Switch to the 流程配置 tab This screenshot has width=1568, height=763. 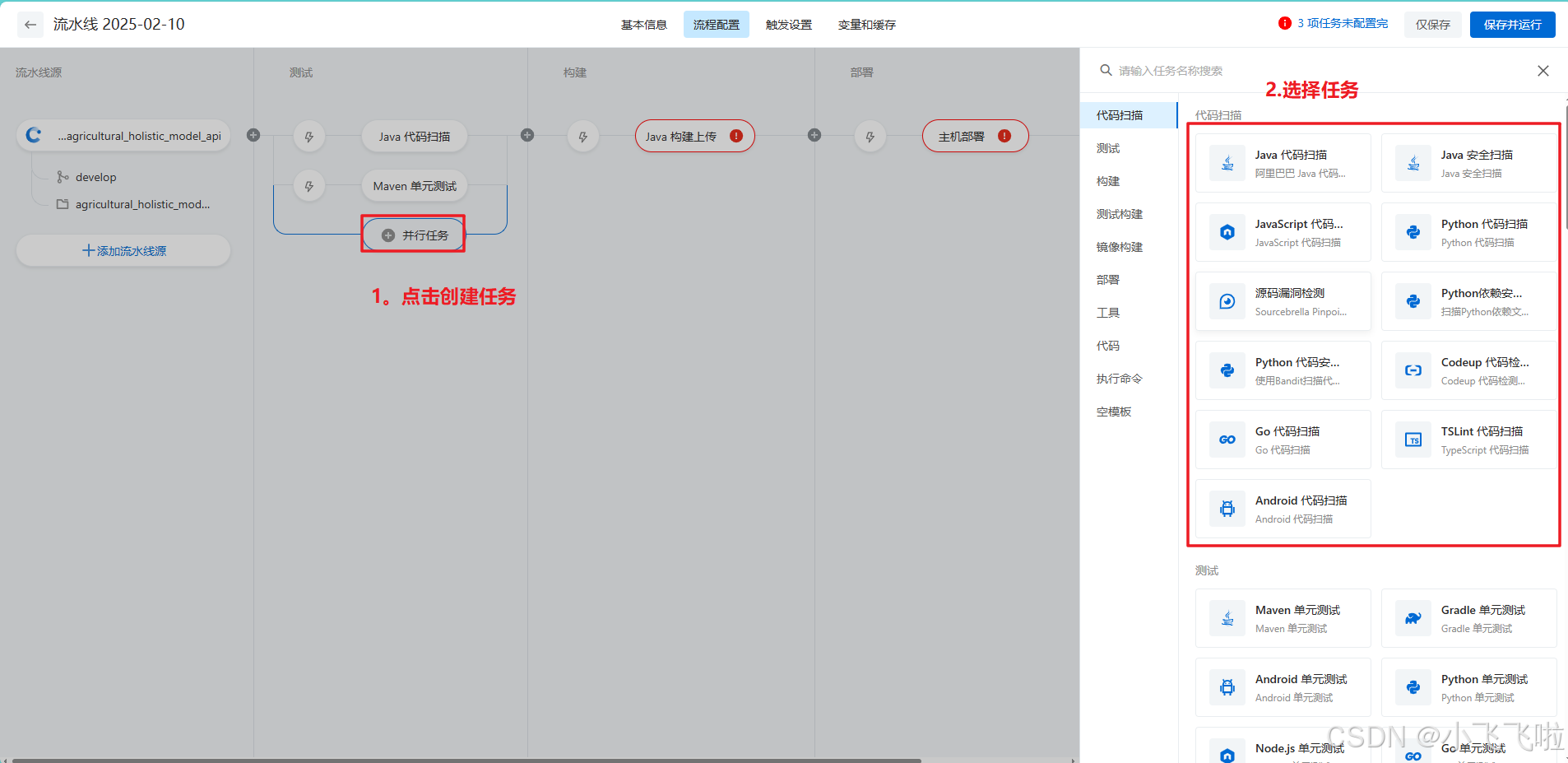716,25
